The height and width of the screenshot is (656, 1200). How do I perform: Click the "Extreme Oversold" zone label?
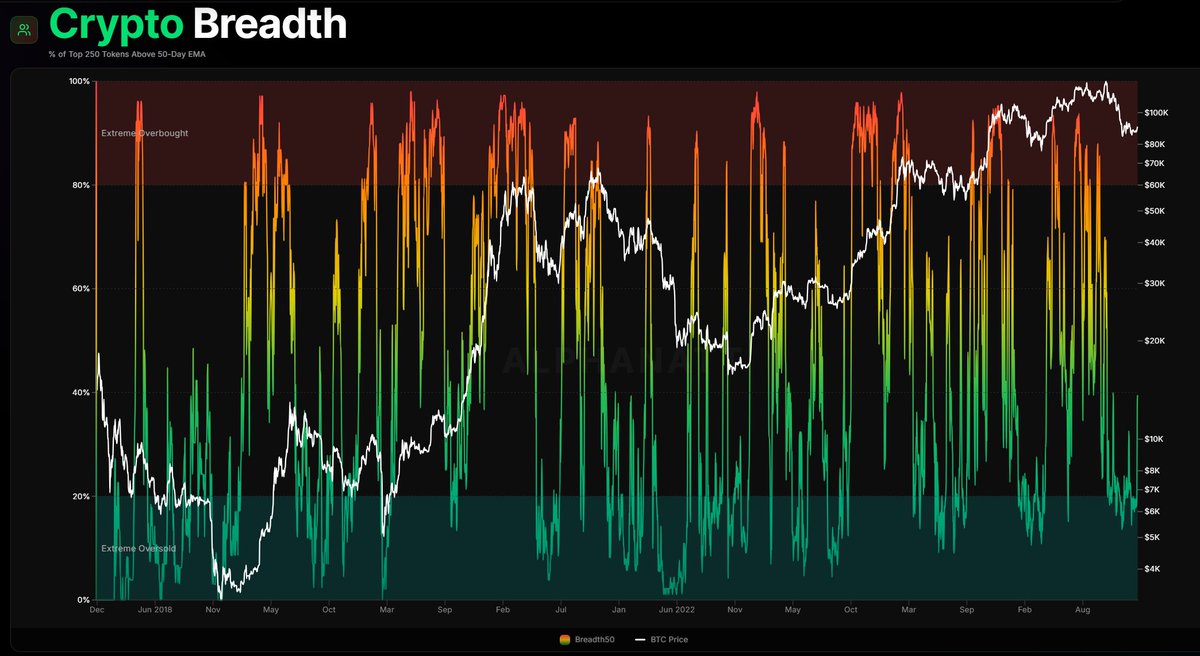pos(139,548)
